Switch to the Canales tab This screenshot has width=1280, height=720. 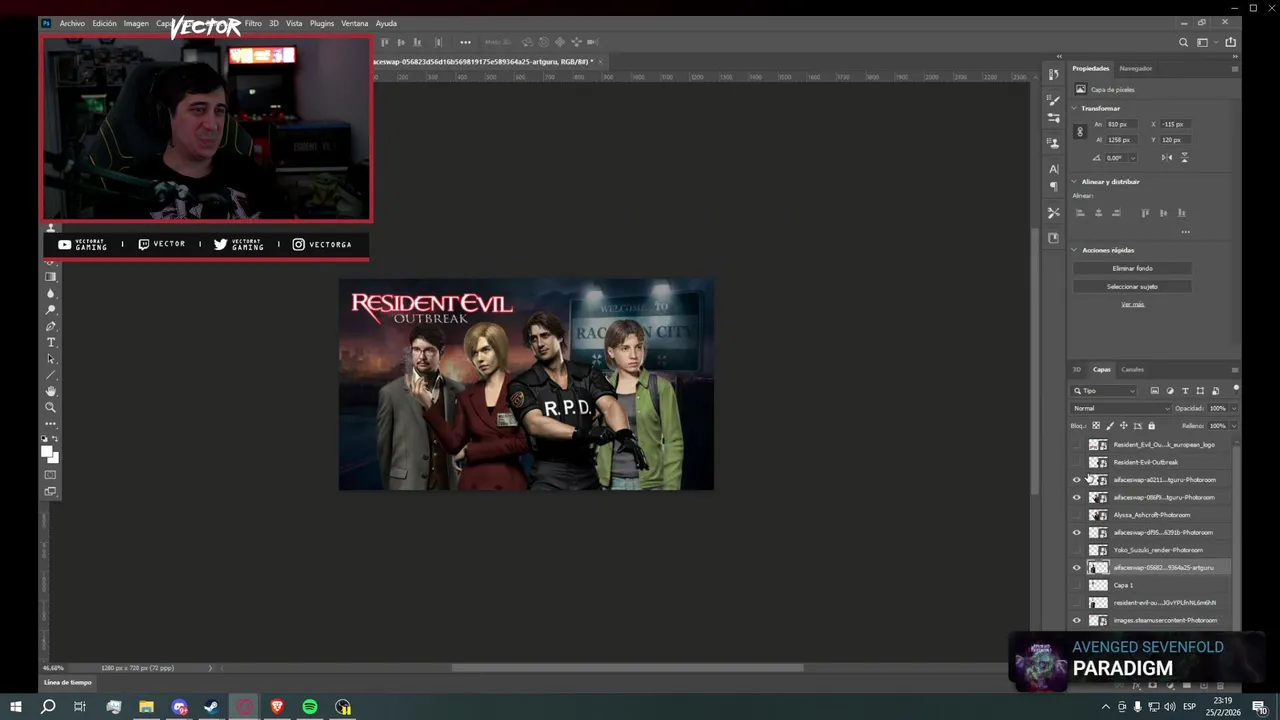click(x=1132, y=369)
